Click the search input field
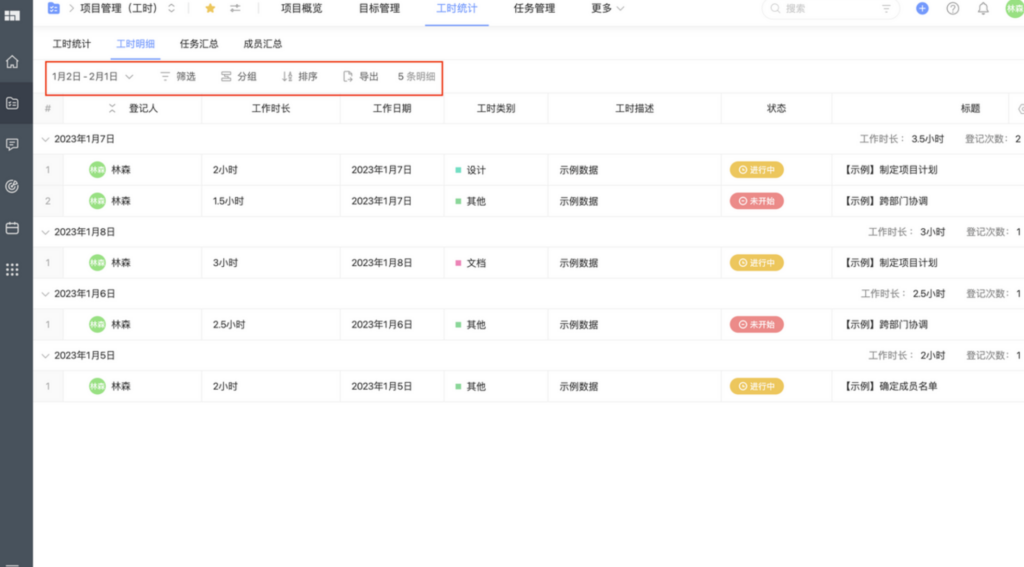Viewport: 1024px width, 567px height. pyautogui.click(x=829, y=8)
